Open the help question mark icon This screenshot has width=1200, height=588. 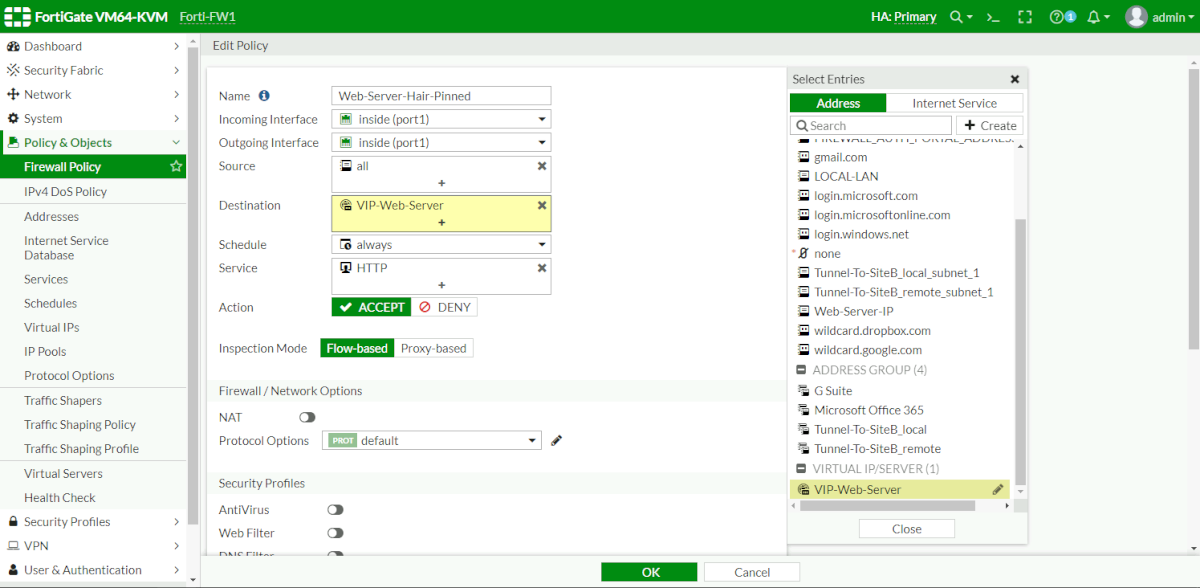tap(1056, 17)
